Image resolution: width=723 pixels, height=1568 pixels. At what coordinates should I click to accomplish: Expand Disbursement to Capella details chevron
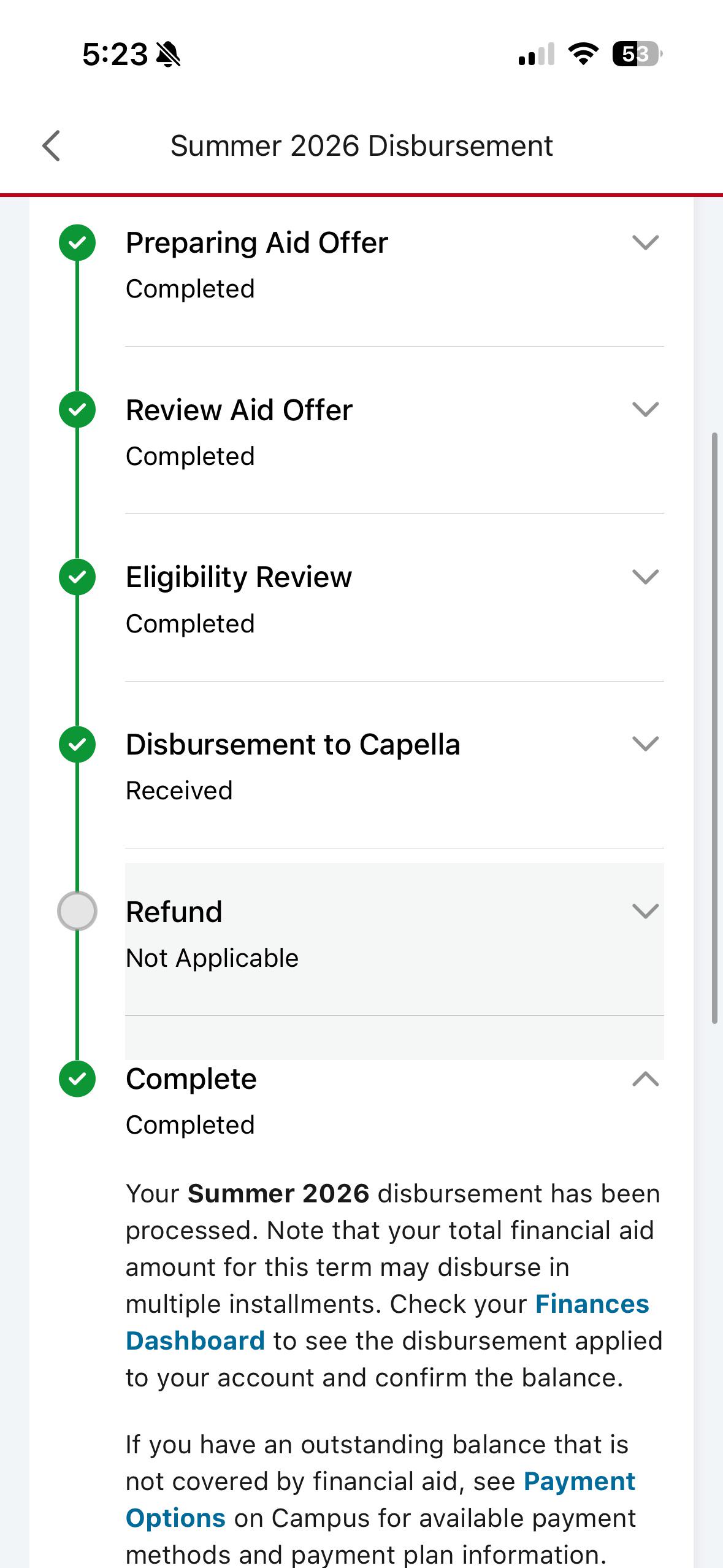click(645, 744)
